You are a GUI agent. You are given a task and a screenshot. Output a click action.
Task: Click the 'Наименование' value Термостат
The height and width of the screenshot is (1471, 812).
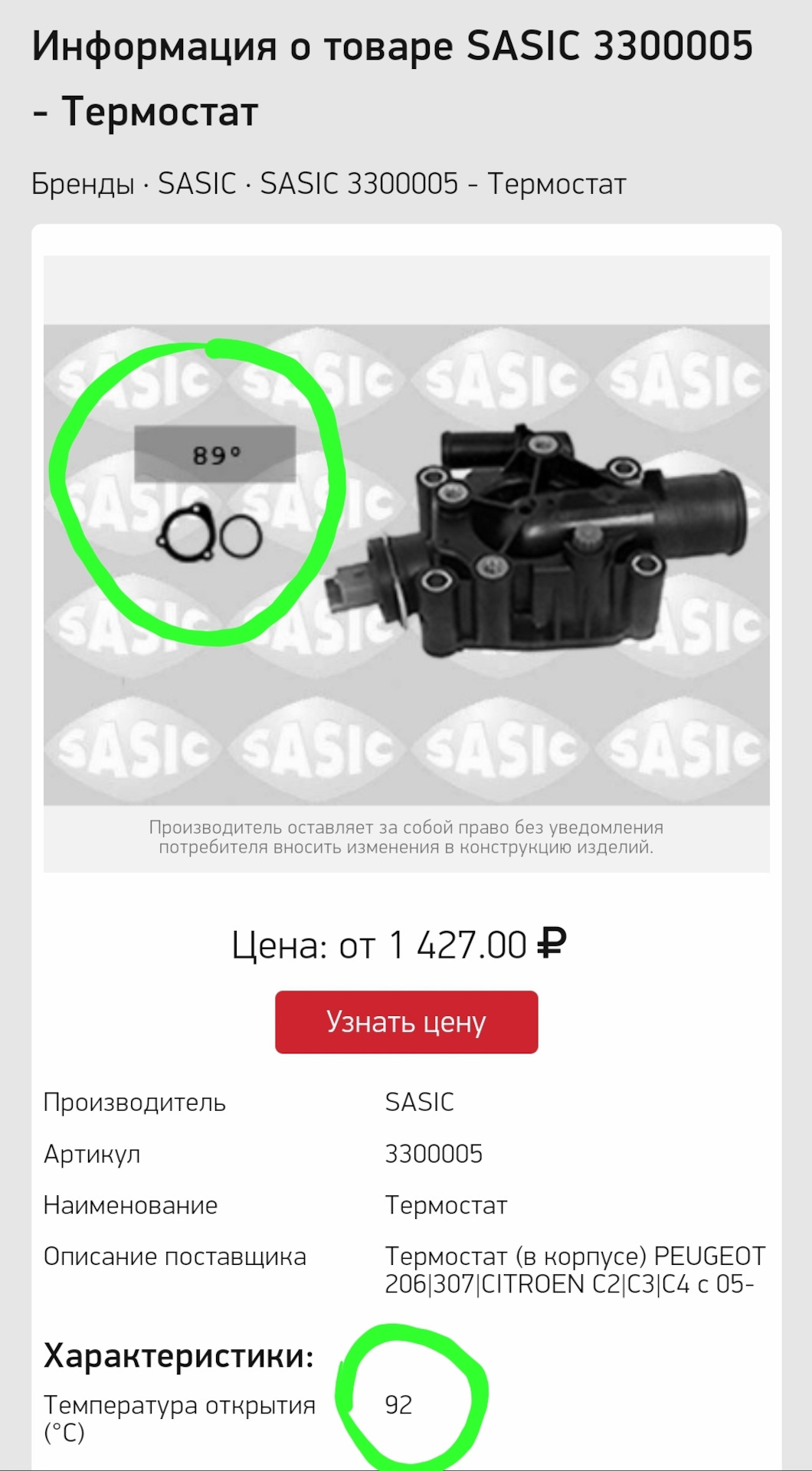(446, 1205)
